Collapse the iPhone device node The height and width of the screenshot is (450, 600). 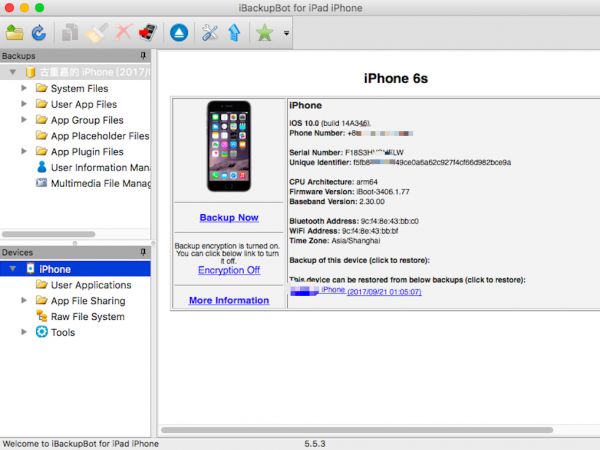(x=13, y=269)
